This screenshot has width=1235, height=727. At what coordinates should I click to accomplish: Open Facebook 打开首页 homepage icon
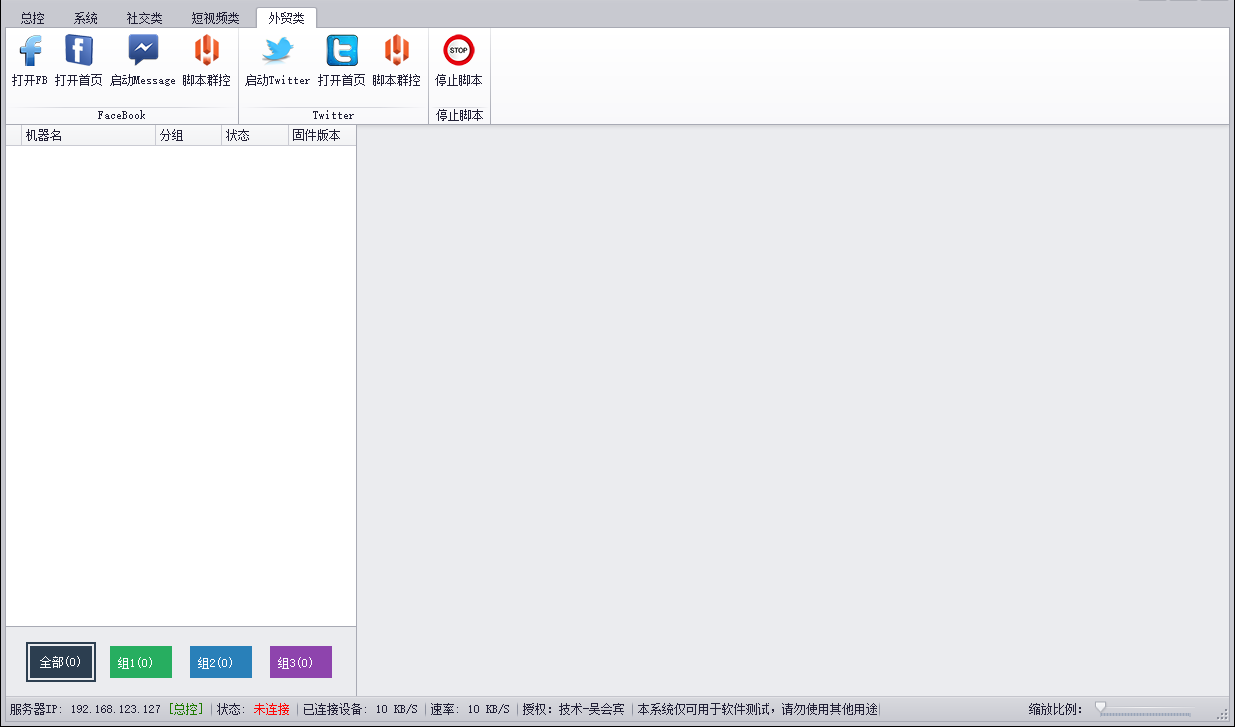pyautogui.click(x=79, y=61)
